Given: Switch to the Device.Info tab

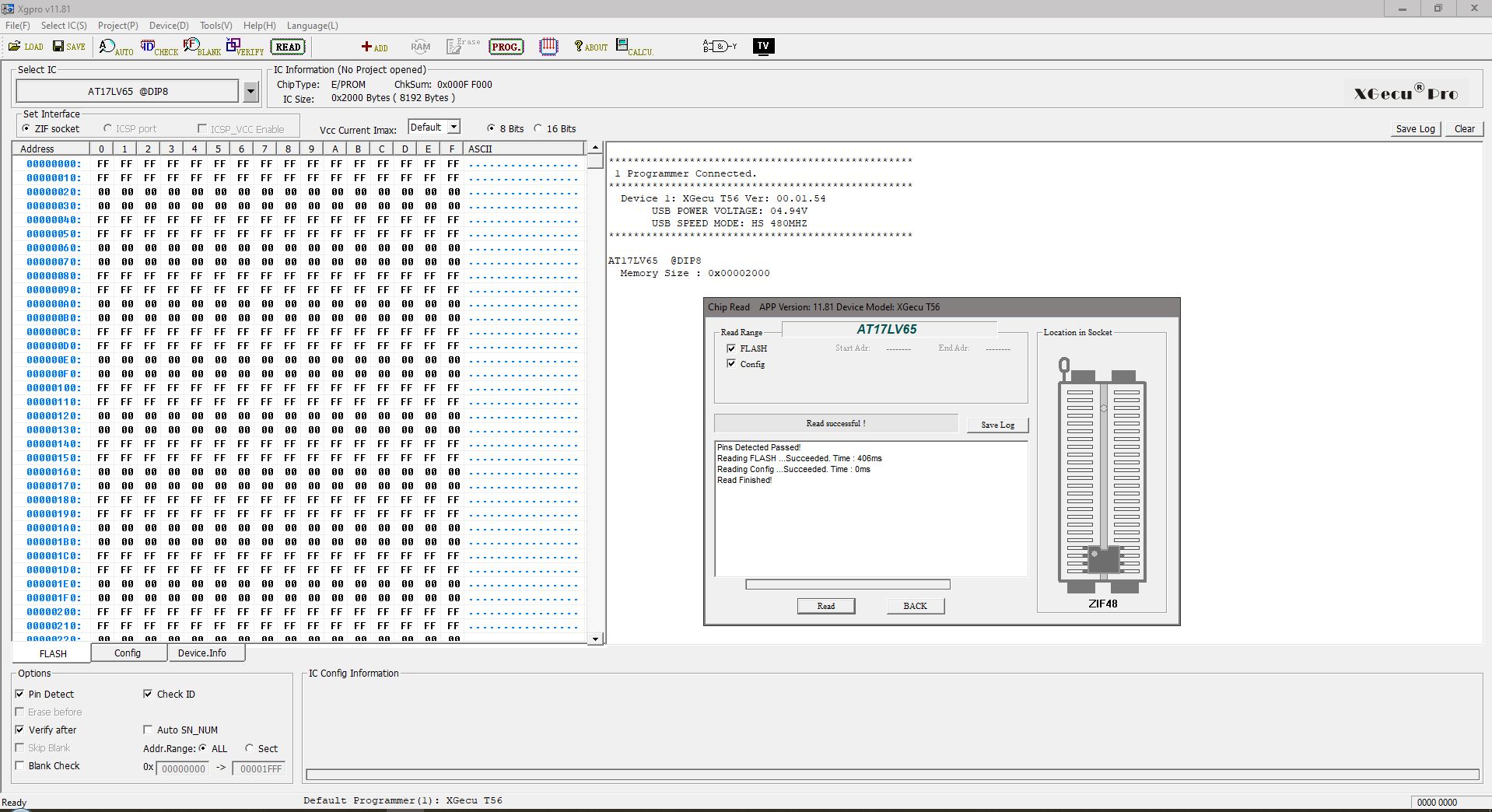Looking at the screenshot, I should coord(202,653).
